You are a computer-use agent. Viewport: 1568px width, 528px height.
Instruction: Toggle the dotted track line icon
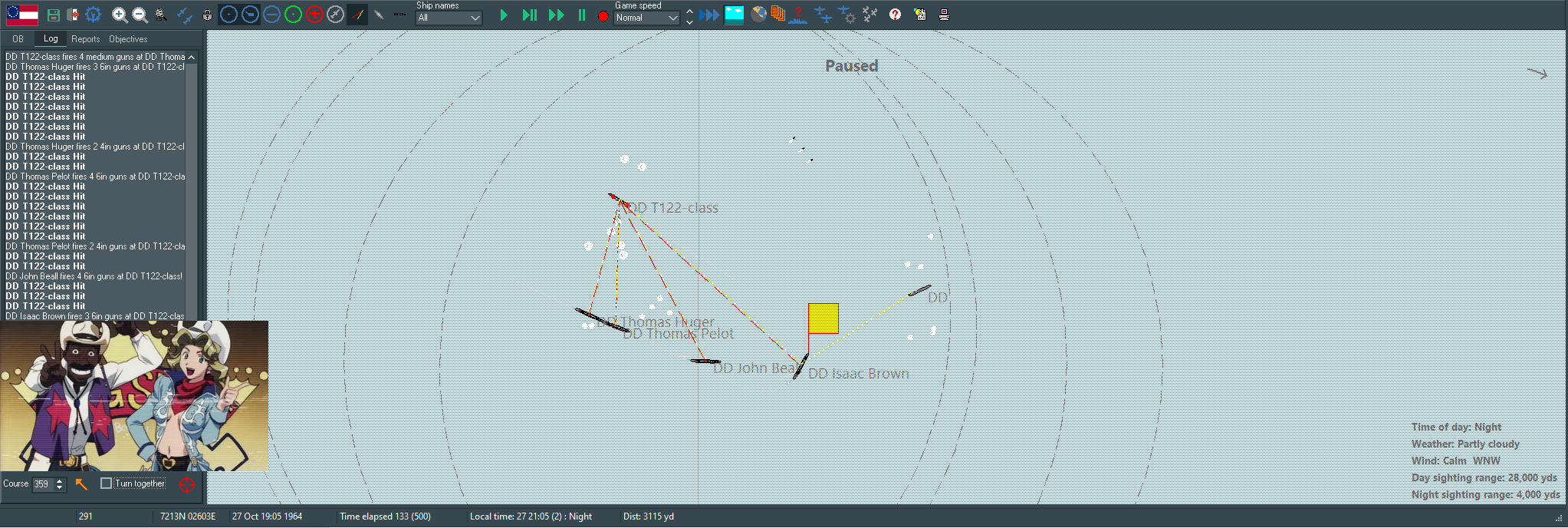coord(399,15)
